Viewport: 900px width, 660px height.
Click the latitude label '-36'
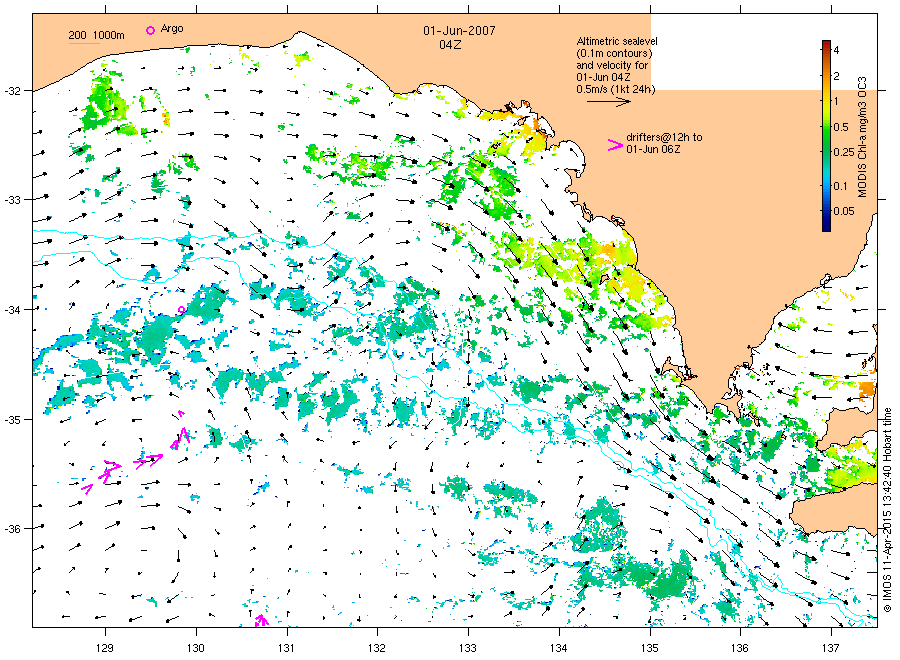[13, 529]
